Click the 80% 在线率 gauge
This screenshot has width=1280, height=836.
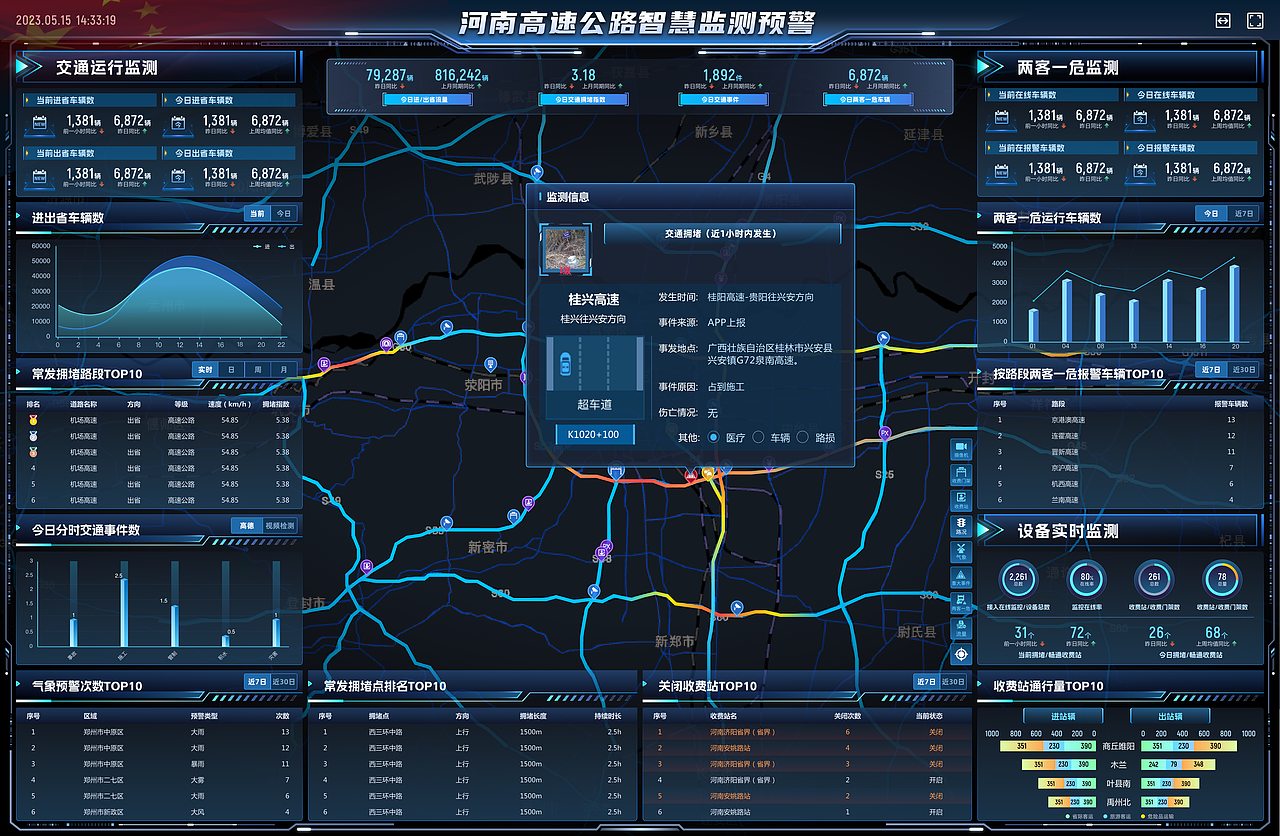(x=1086, y=579)
